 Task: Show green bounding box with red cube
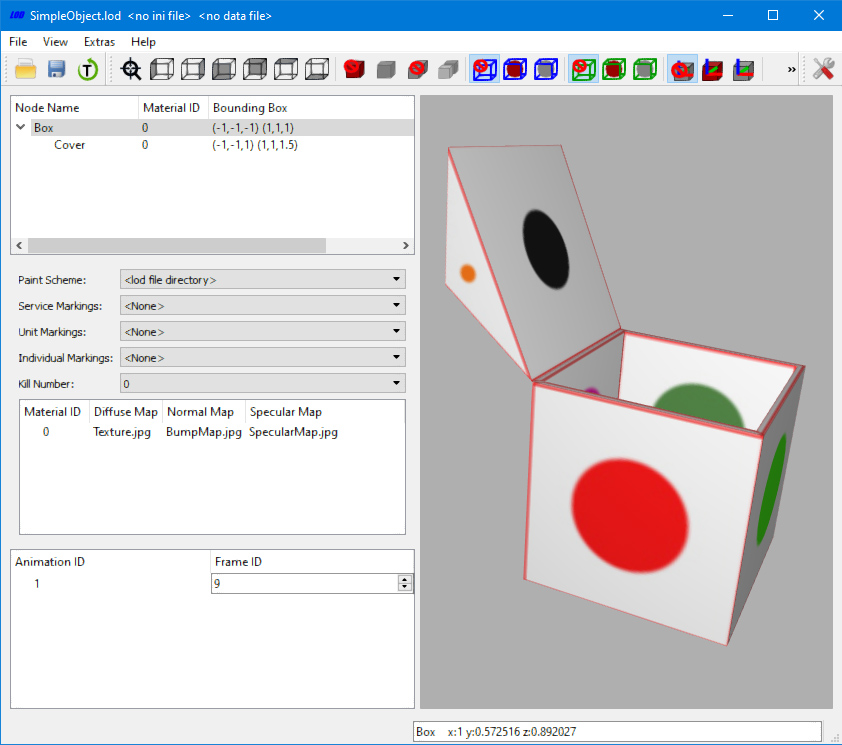coord(614,69)
